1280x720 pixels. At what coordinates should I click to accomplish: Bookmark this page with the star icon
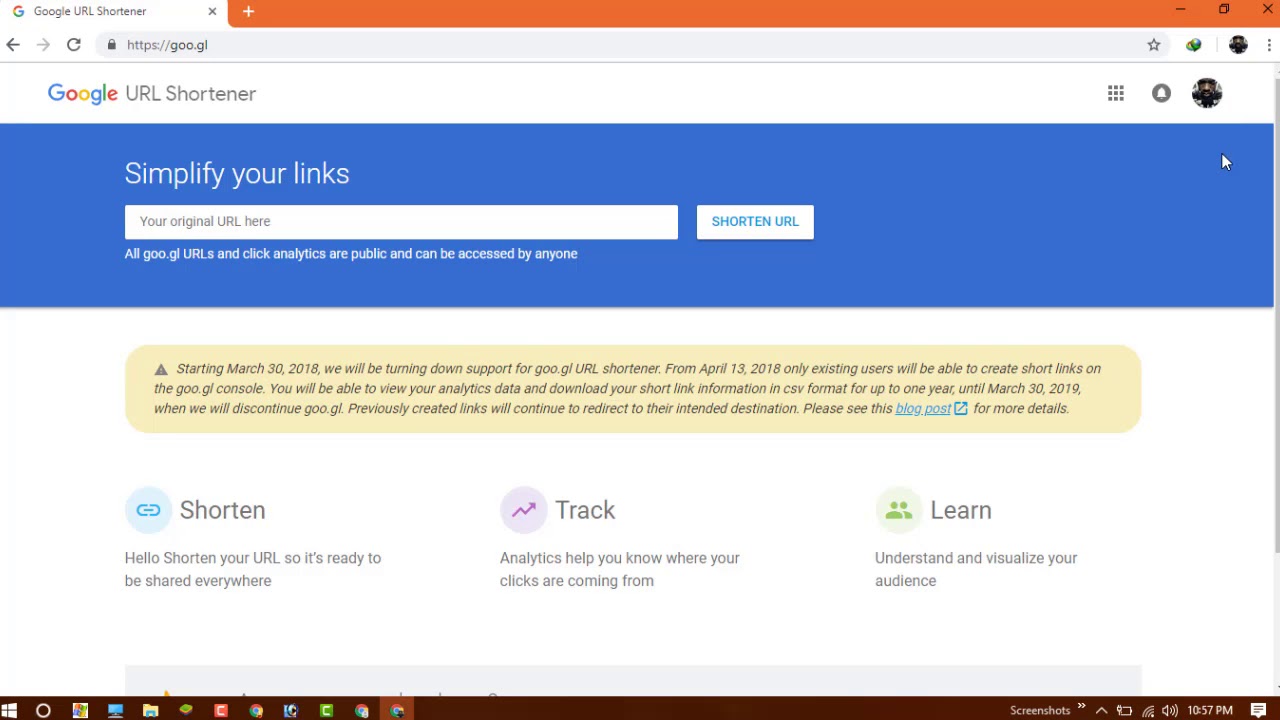click(1154, 45)
